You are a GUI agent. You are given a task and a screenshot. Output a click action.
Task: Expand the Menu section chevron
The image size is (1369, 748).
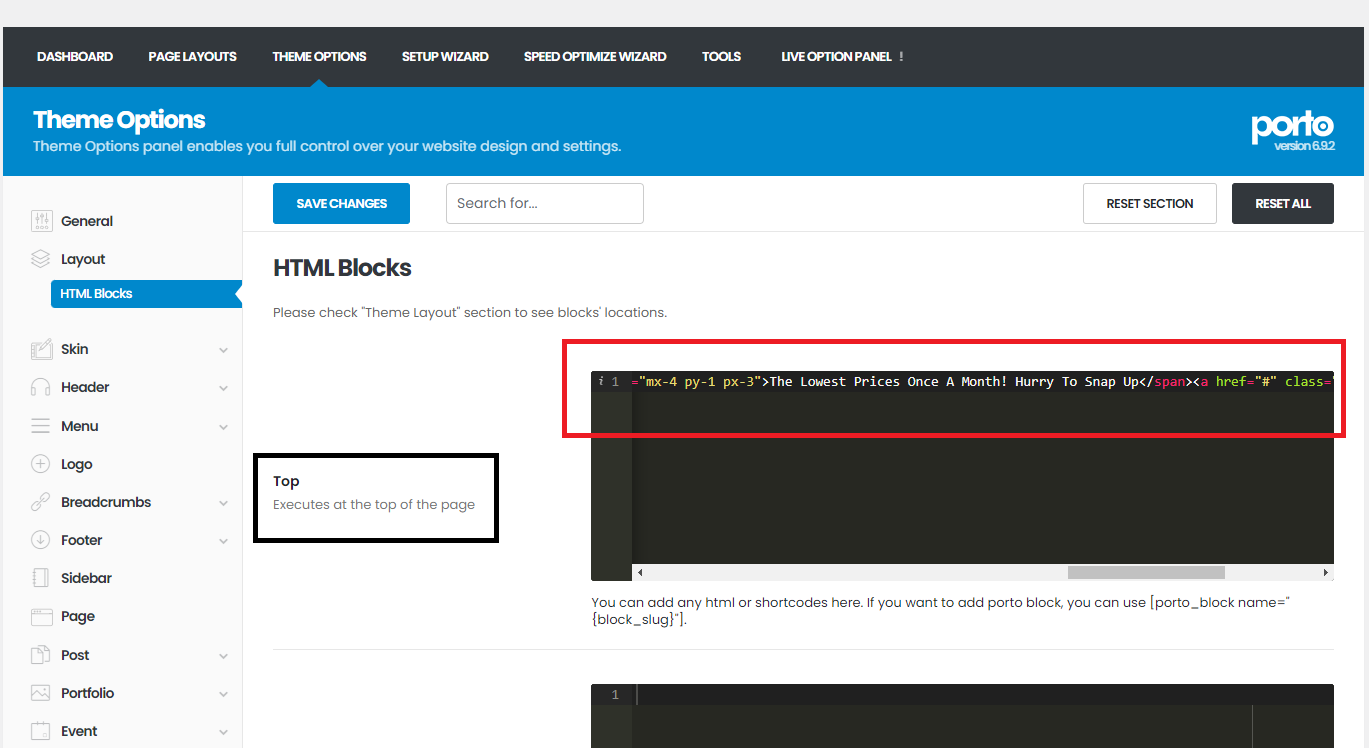click(223, 427)
